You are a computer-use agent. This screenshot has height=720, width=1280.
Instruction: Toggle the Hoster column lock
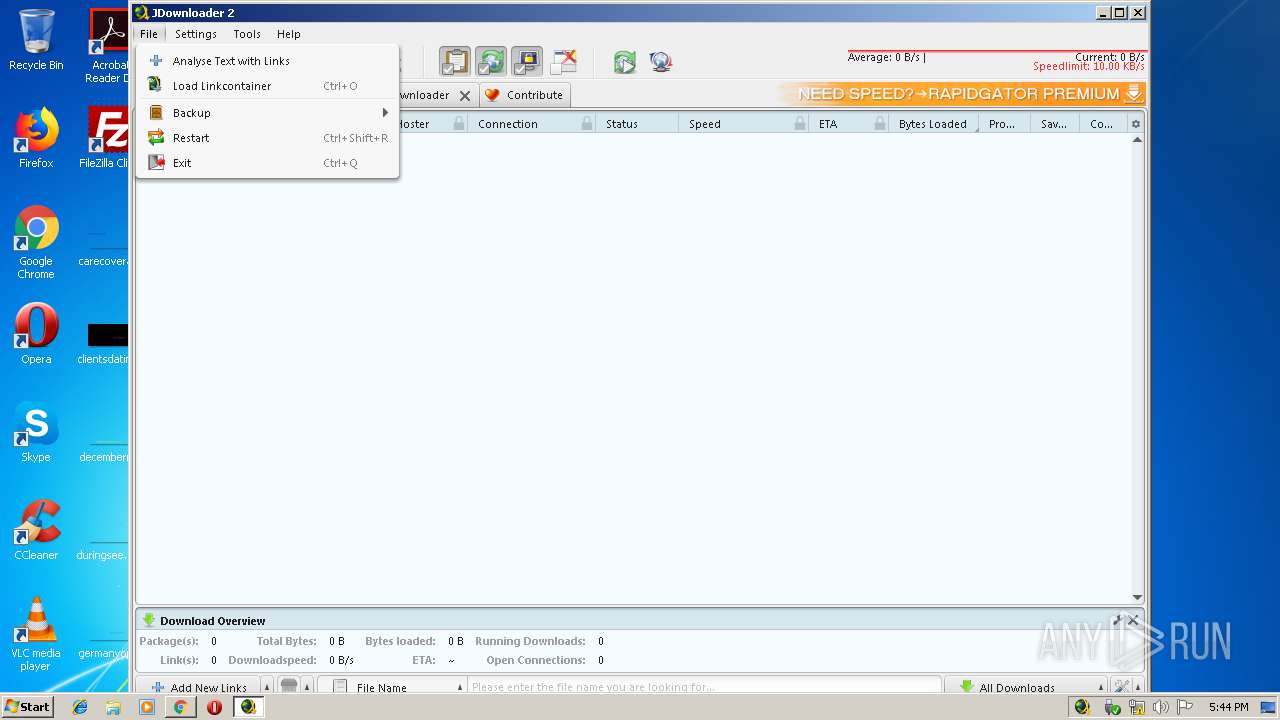pyautogui.click(x=459, y=124)
